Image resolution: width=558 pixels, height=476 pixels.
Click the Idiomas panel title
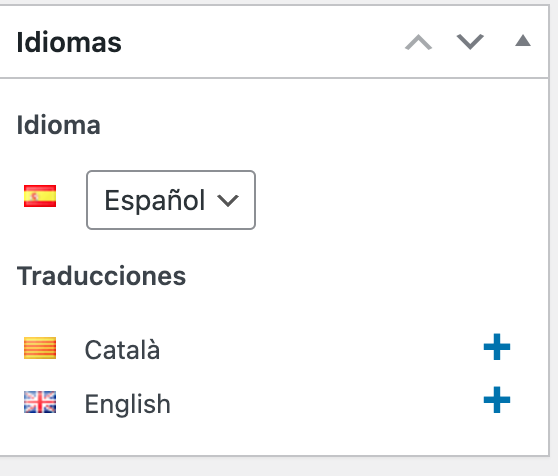[x=69, y=42]
